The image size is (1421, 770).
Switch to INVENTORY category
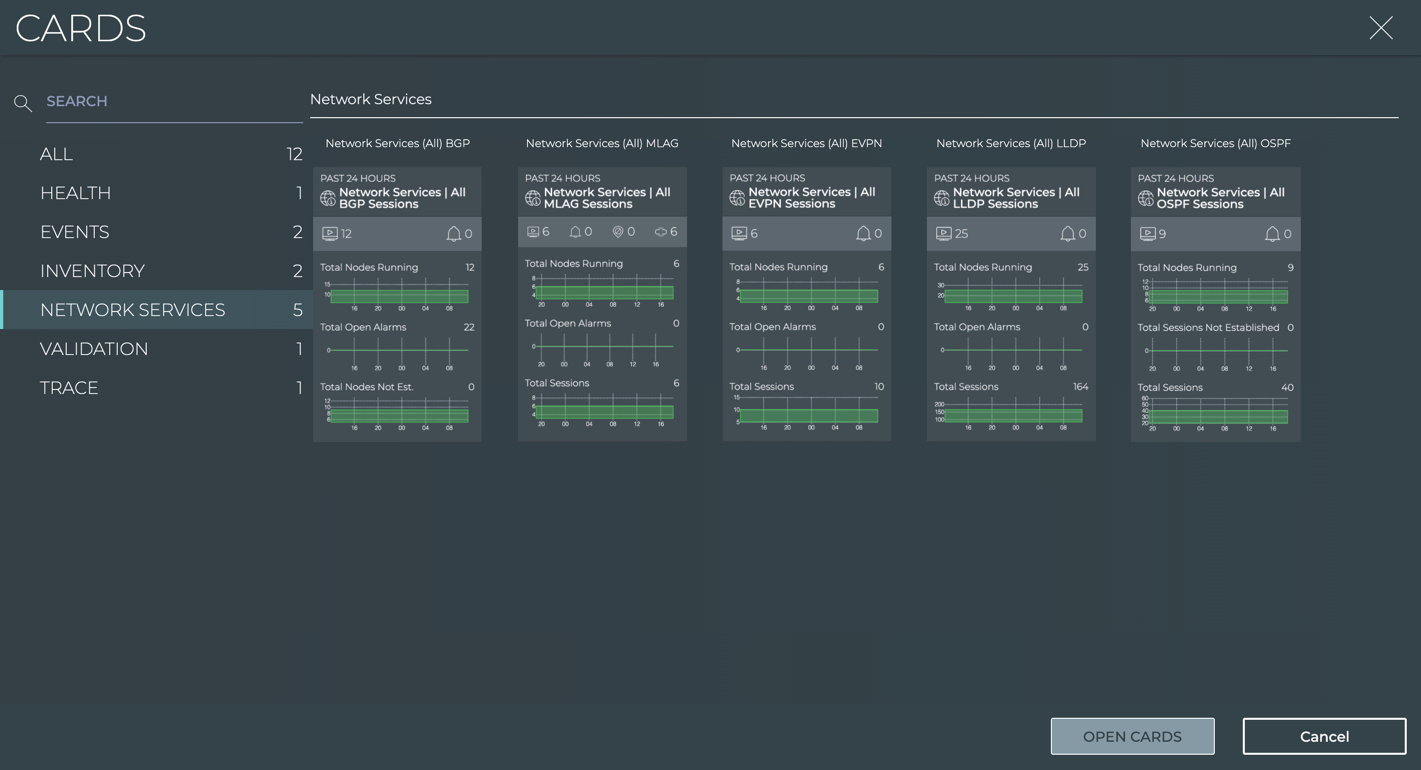tap(92, 271)
